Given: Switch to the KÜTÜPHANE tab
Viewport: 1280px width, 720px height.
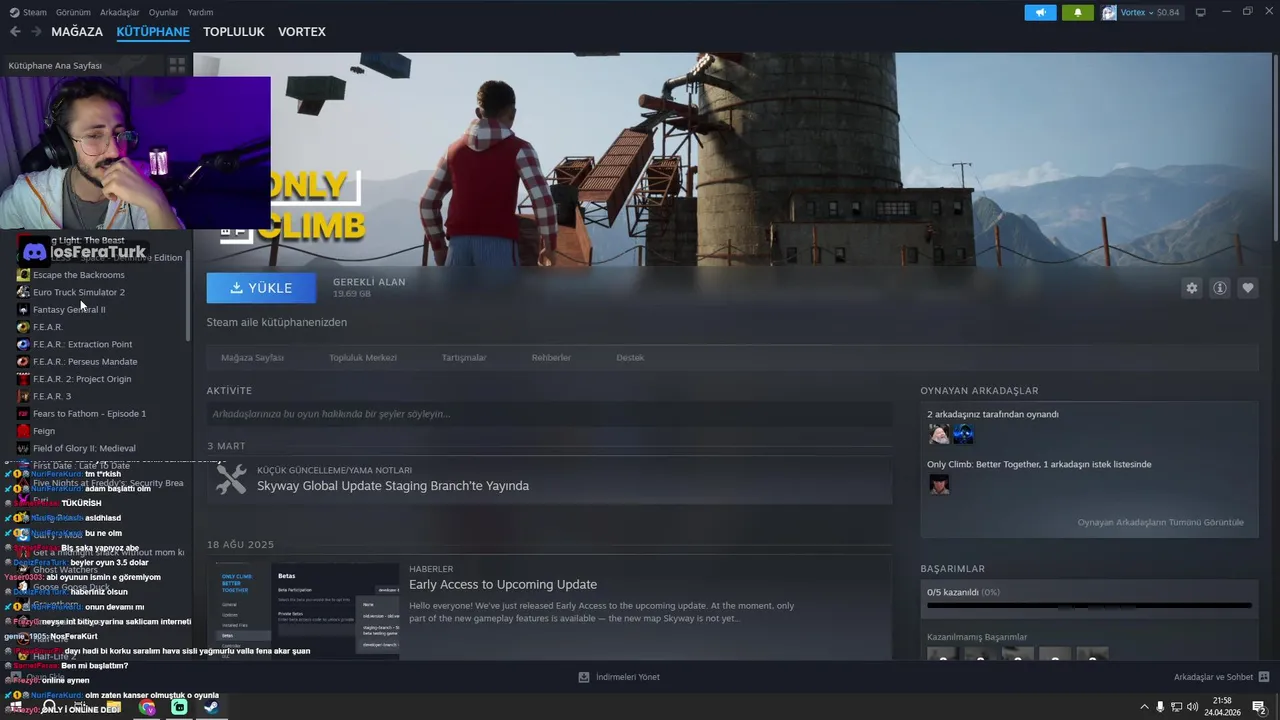Looking at the screenshot, I should click(153, 32).
